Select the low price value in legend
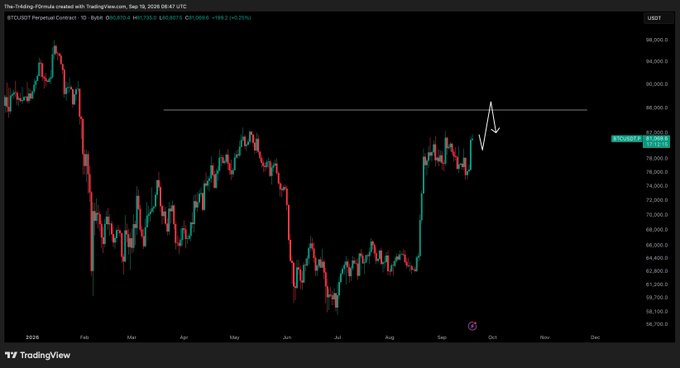This screenshot has width=680, height=368. tap(171, 18)
